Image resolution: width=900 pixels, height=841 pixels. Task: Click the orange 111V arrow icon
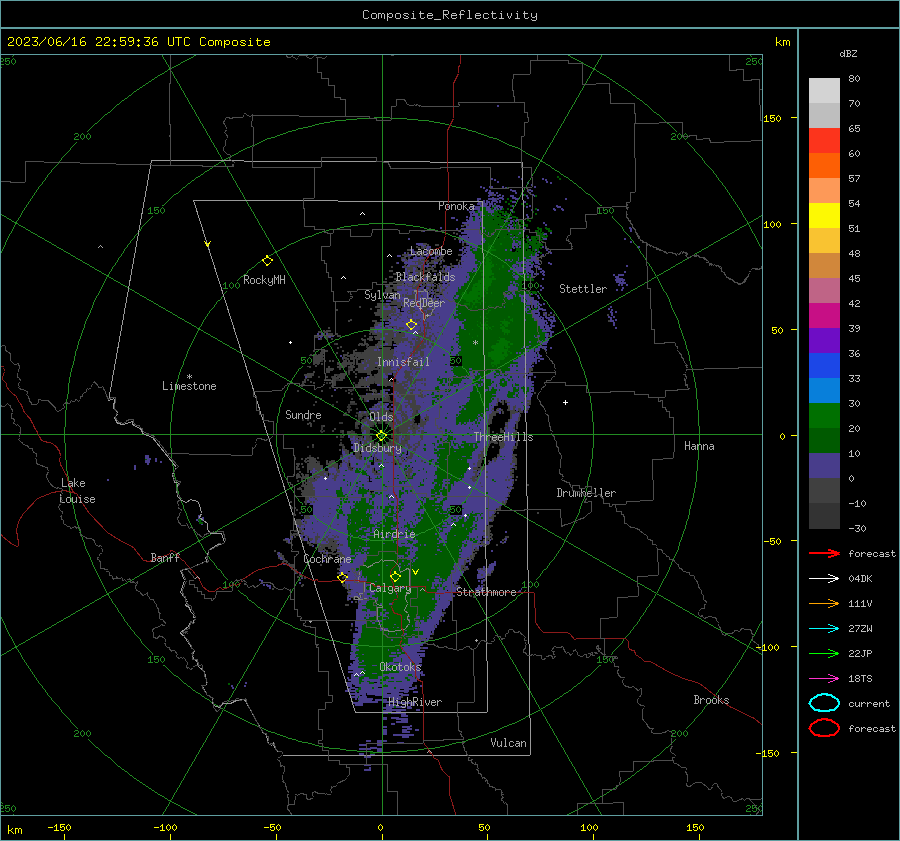(824, 603)
